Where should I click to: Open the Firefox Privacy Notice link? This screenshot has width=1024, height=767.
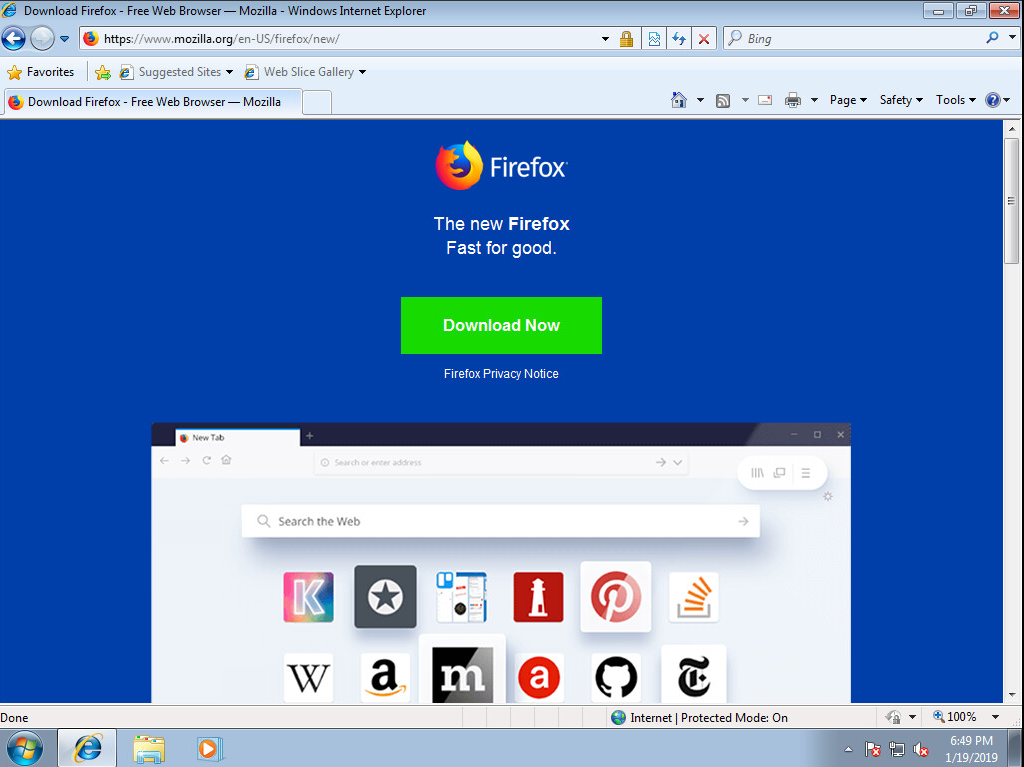(501, 374)
